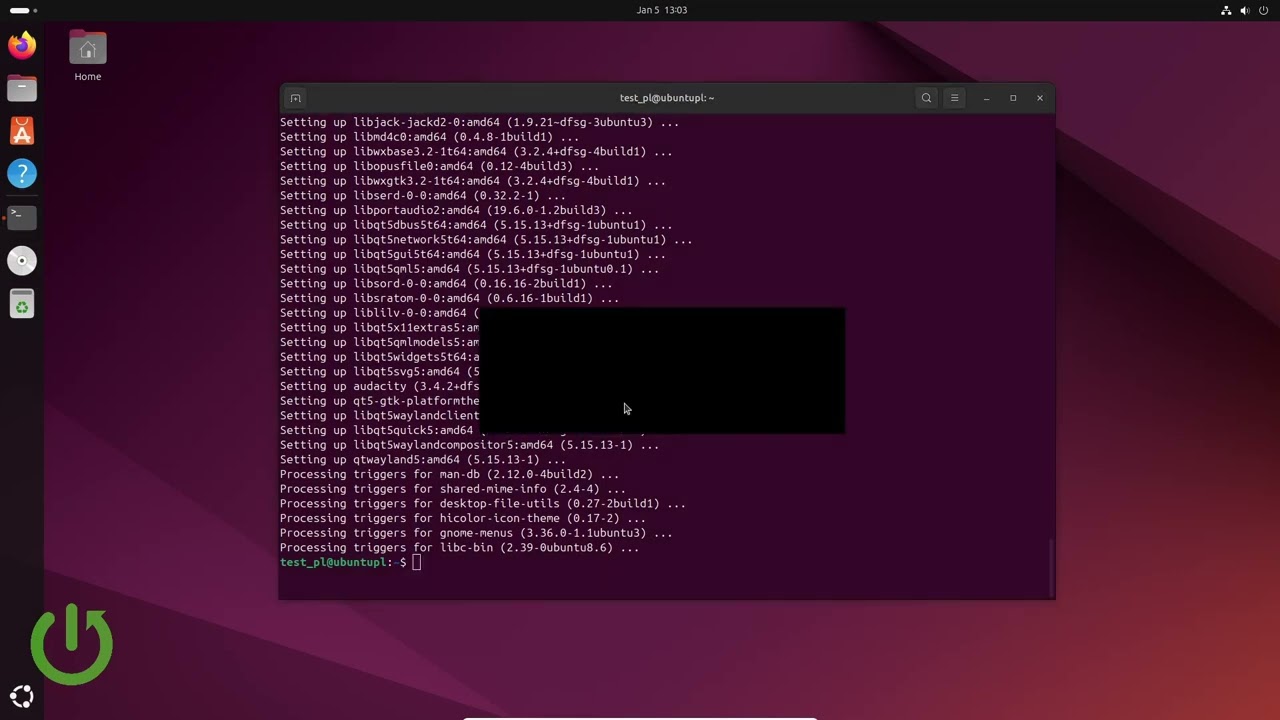This screenshot has width=1280, height=720.
Task: Click line 'Processing triggers for gnome-menus'
Action: [476, 533]
